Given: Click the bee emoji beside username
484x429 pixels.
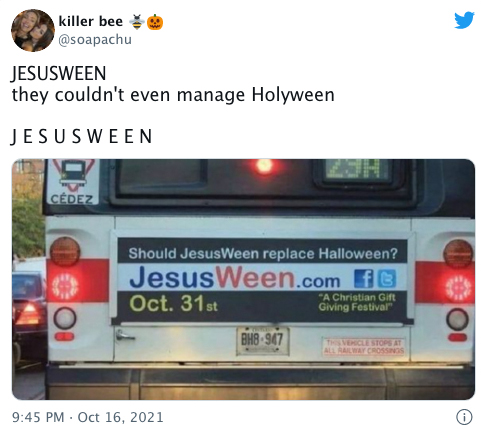Looking at the screenshot, I should pos(137,22).
